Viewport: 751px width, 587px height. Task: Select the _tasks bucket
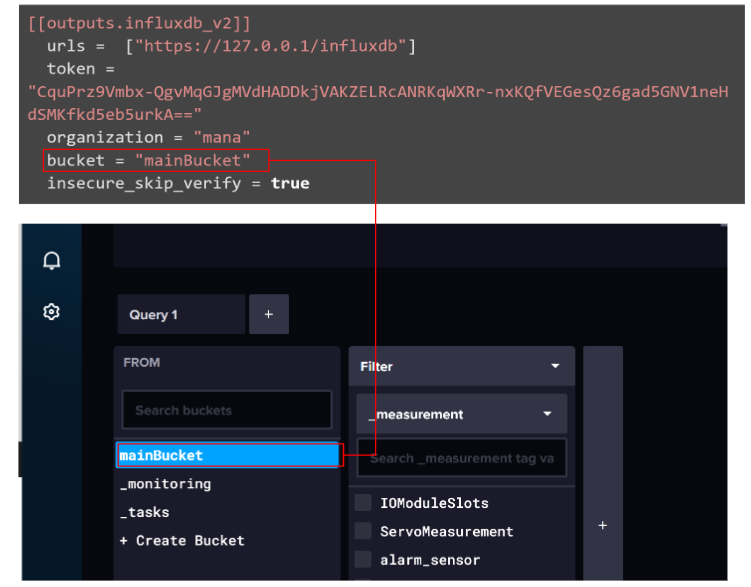[145, 512]
